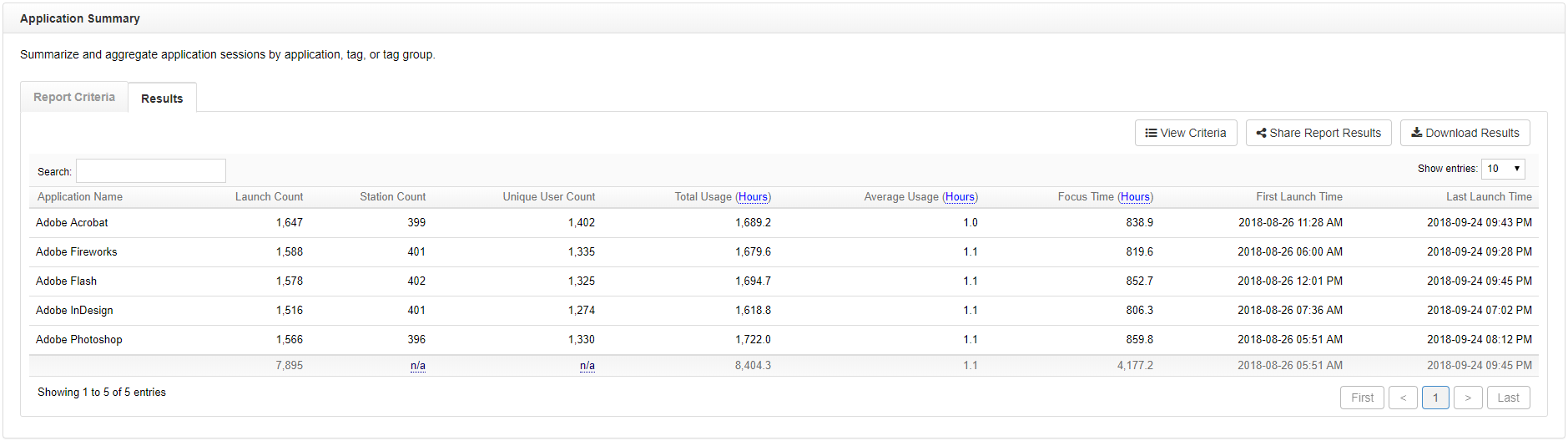Select the Adobe Fireworks row name

coord(77,252)
